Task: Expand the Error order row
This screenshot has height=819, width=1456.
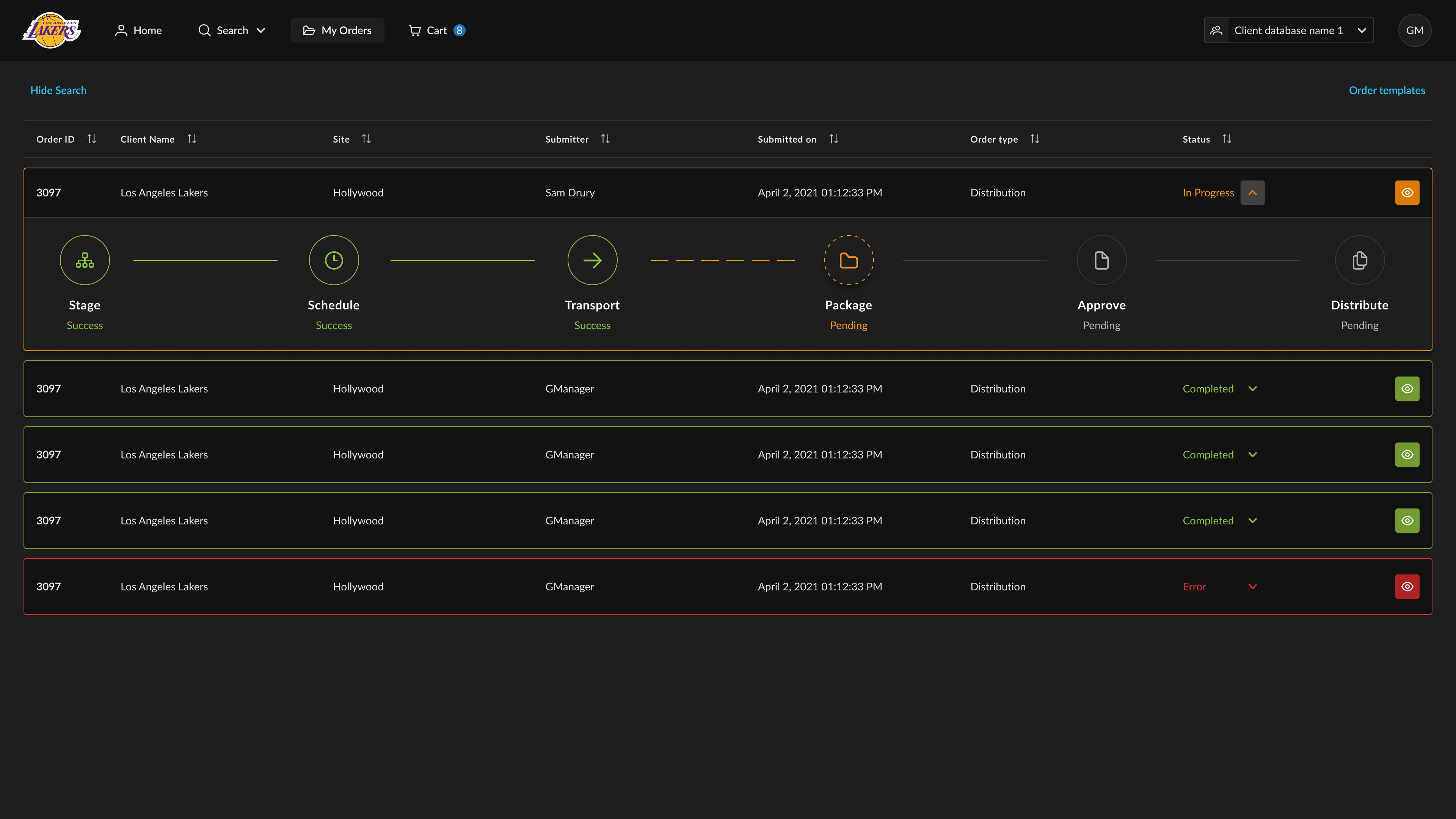Action: tap(1252, 587)
